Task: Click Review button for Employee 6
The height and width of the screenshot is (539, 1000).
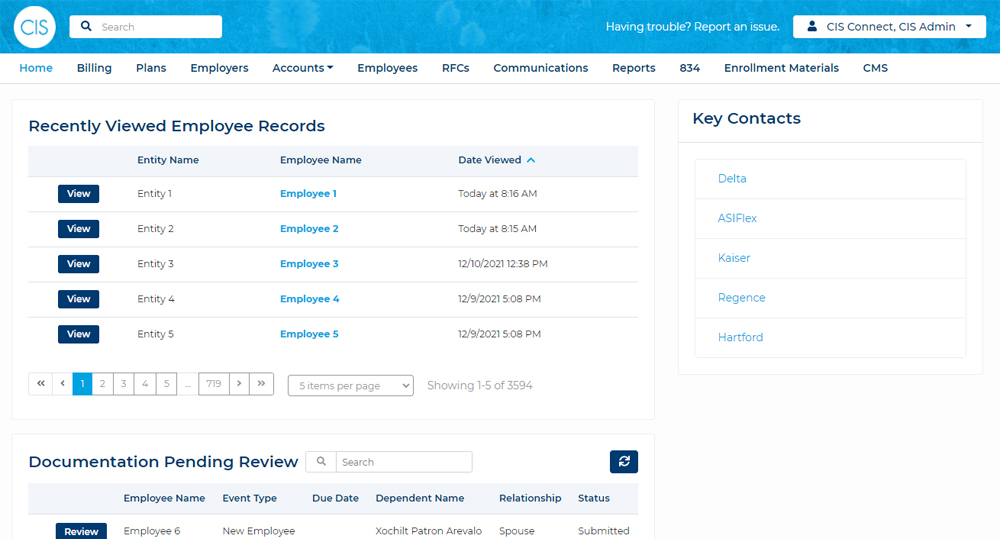Action: click(81, 531)
